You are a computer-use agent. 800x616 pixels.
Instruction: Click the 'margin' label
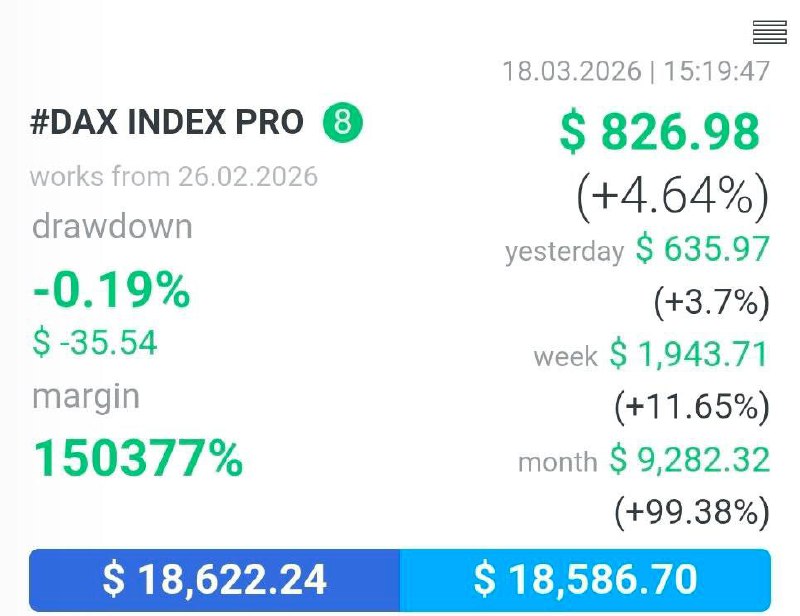coord(86,396)
